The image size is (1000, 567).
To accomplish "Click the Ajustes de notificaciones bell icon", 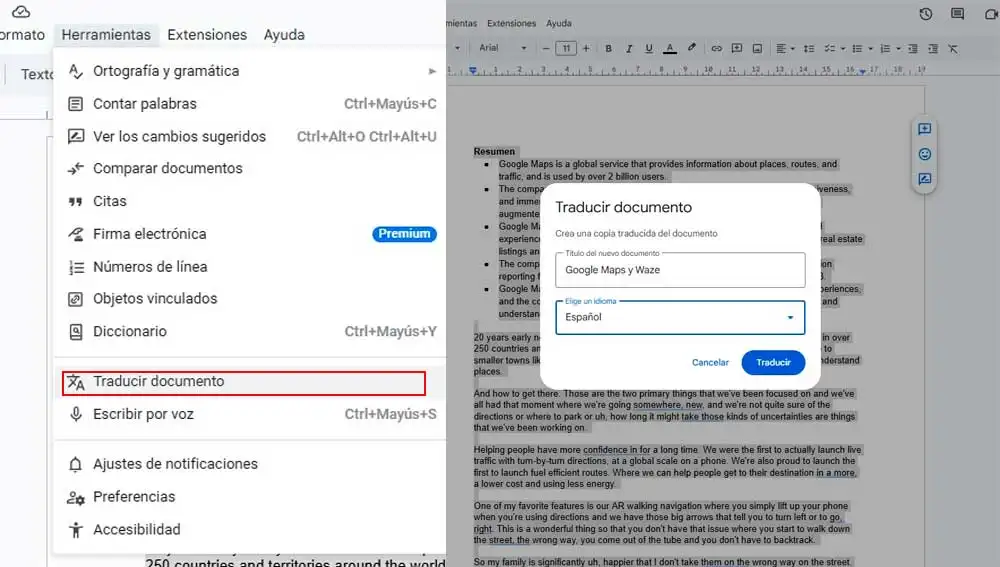I will 75,464.
